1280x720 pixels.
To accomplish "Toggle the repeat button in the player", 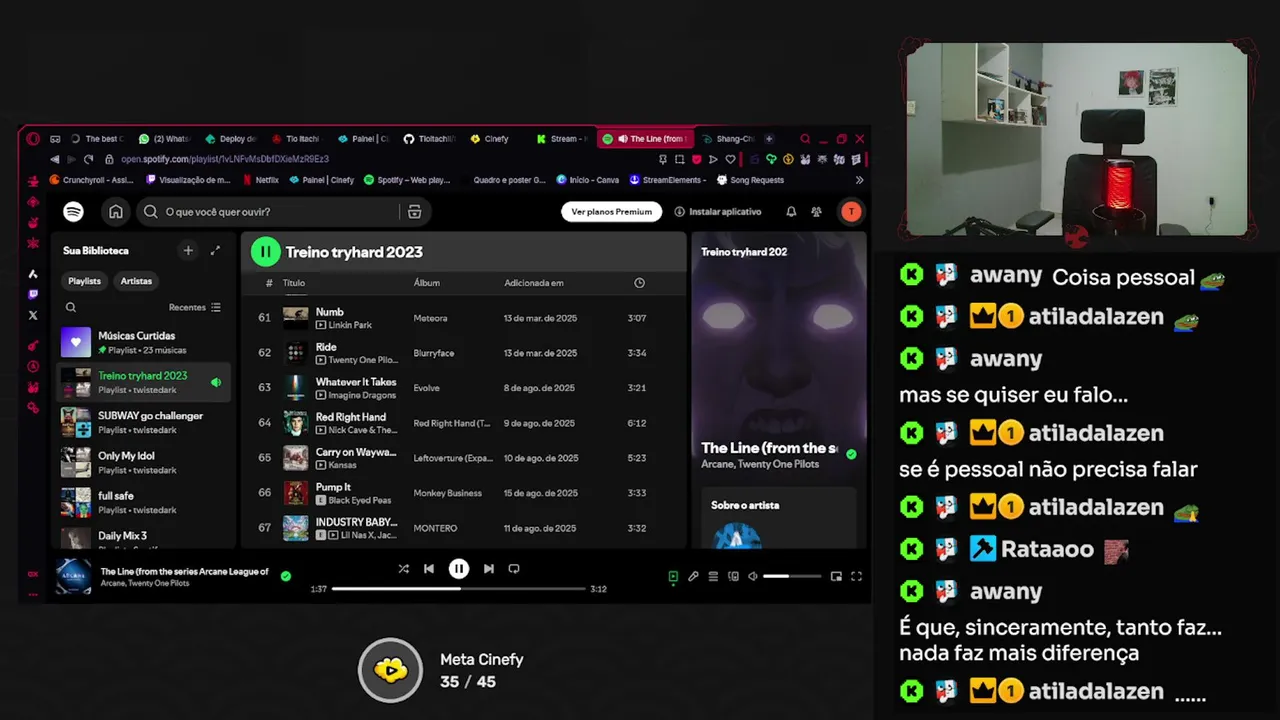I will click(x=514, y=569).
